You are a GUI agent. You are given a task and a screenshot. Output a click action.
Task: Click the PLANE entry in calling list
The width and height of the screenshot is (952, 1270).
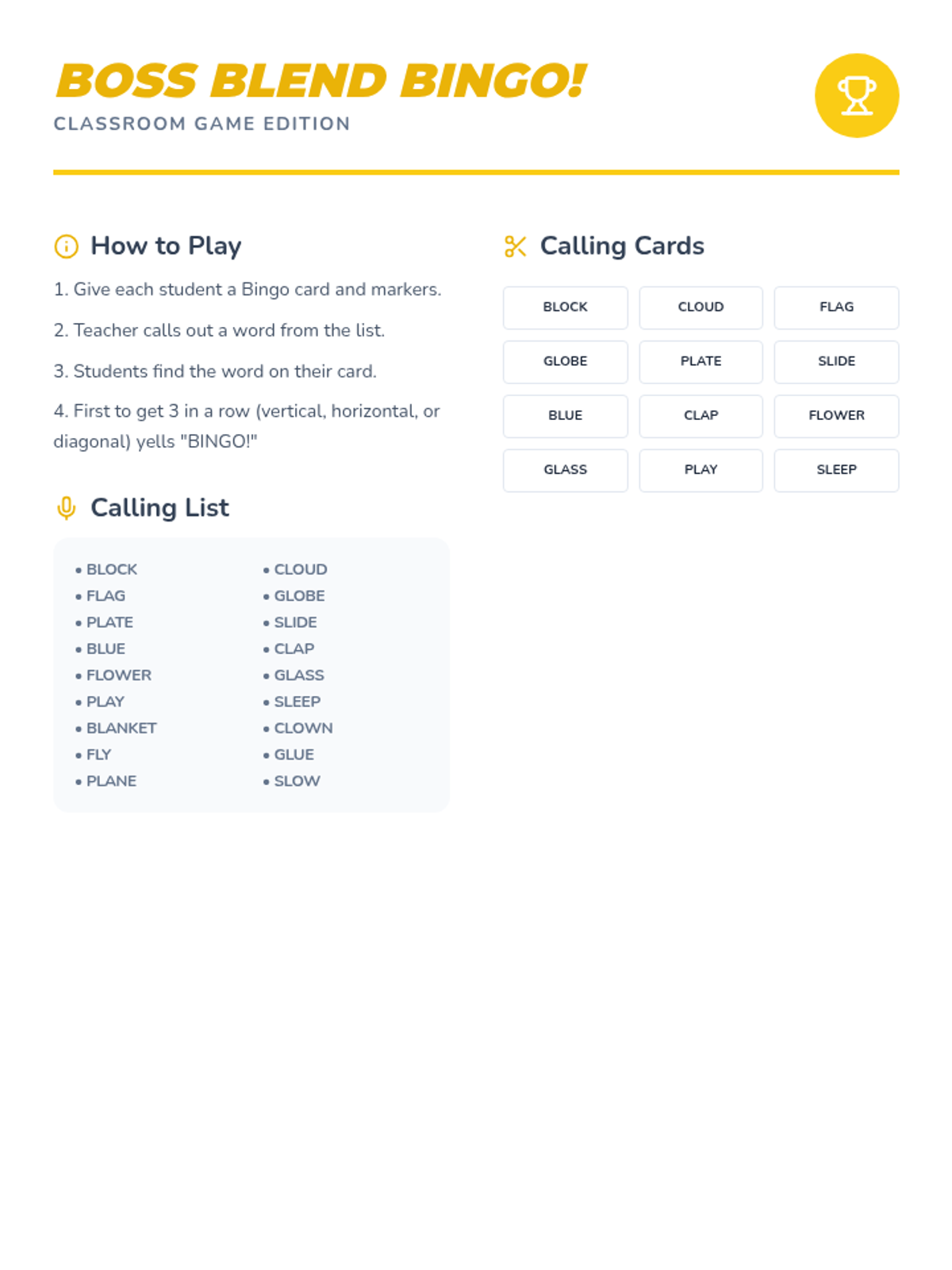pyautogui.click(x=111, y=781)
